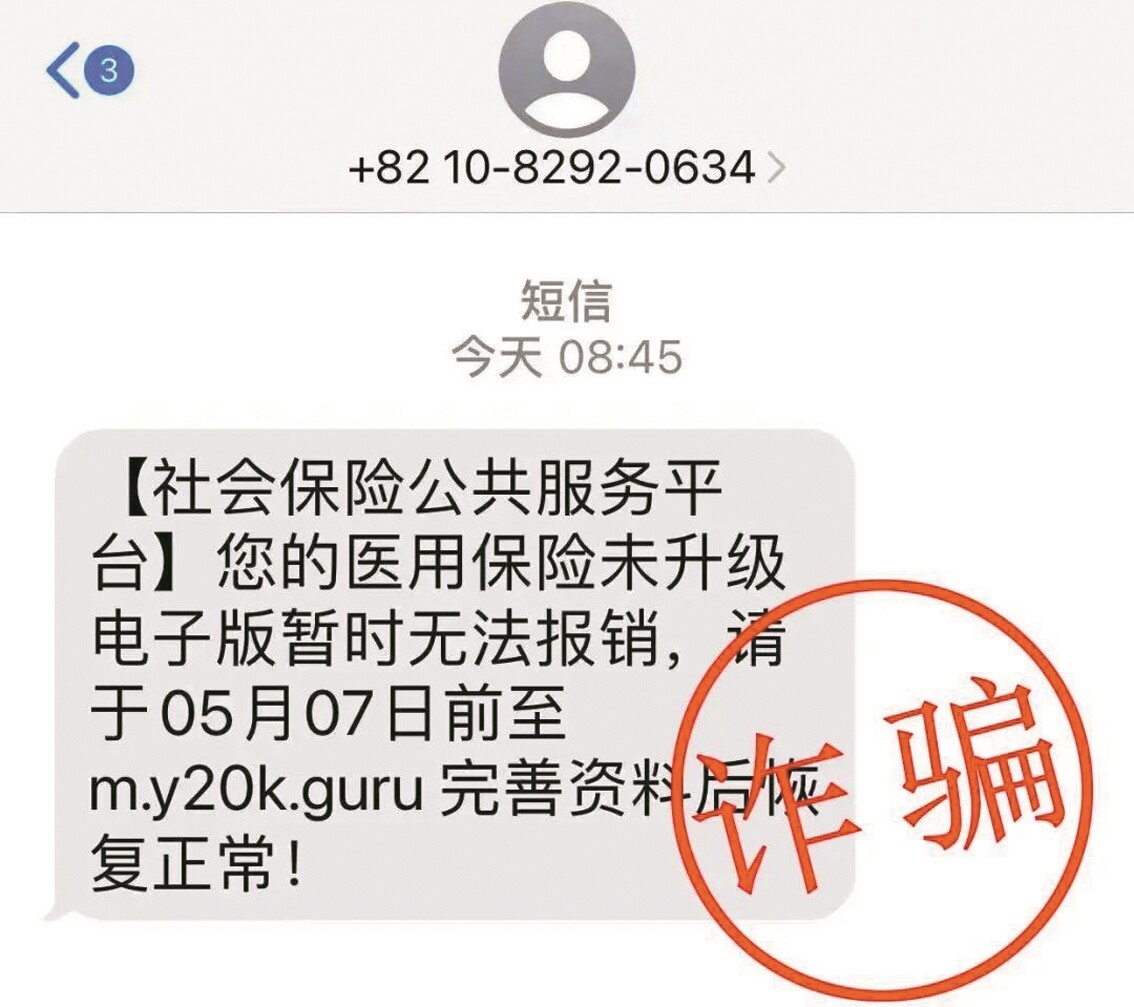Select the sender number +82 10-8292-0634

pyautogui.click(x=552, y=168)
